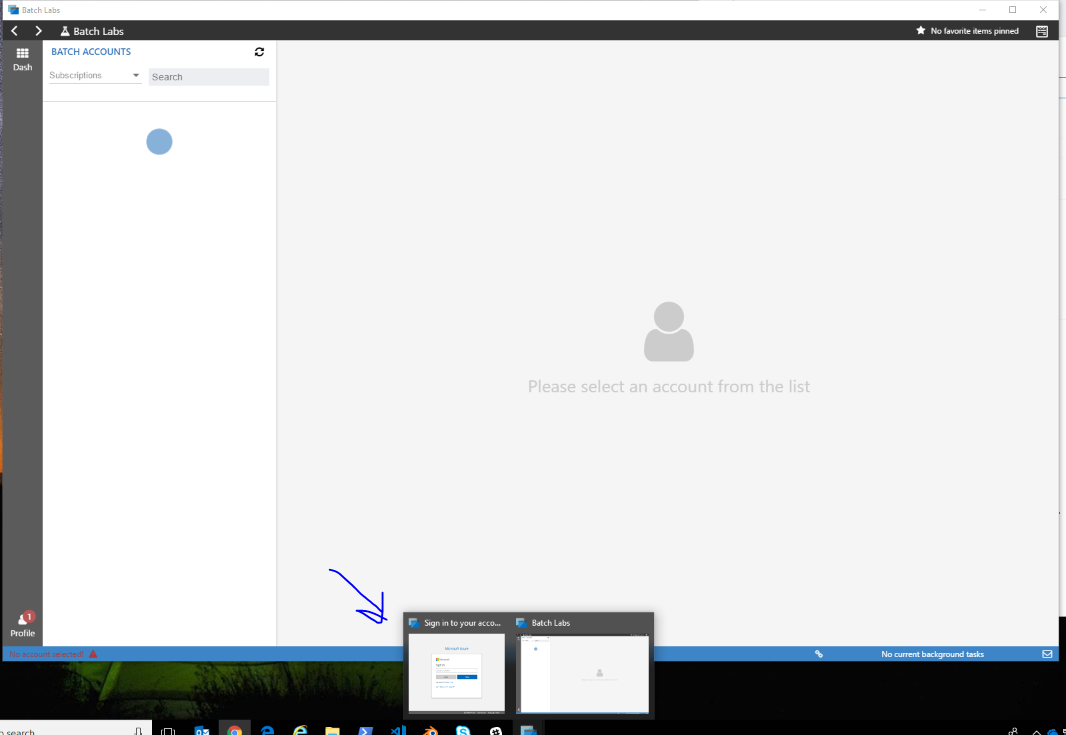Viewport: 1066px width, 735px height.
Task: Close the Batch Labs window
Action: click(1043, 10)
